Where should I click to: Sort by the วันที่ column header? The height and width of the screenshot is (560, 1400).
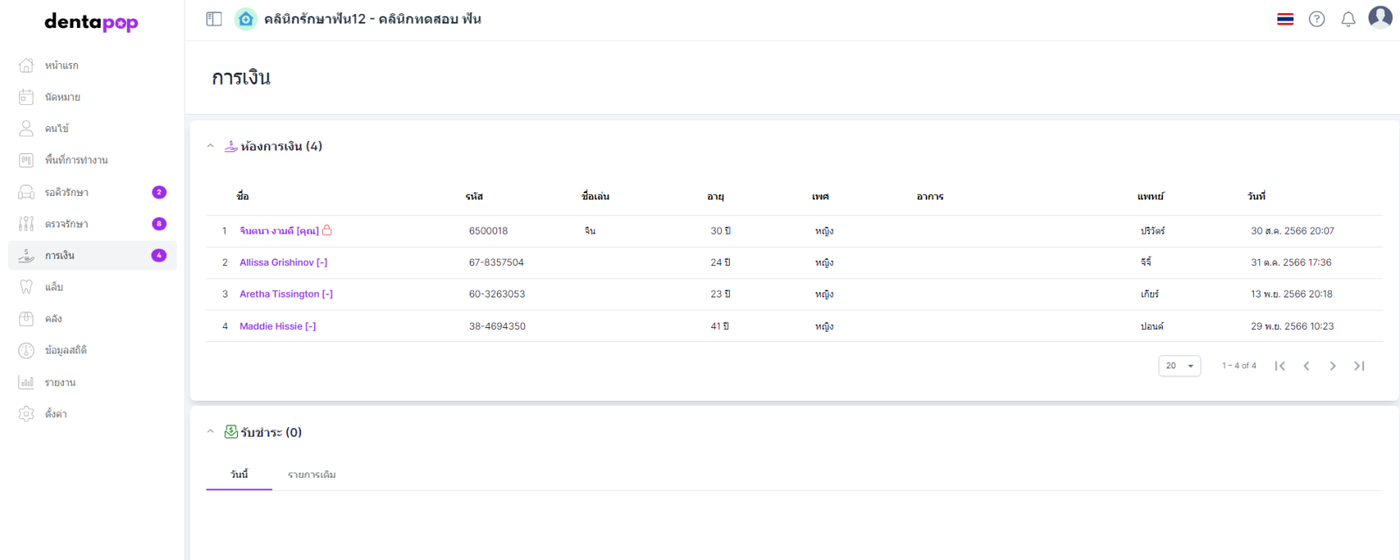(1256, 197)
